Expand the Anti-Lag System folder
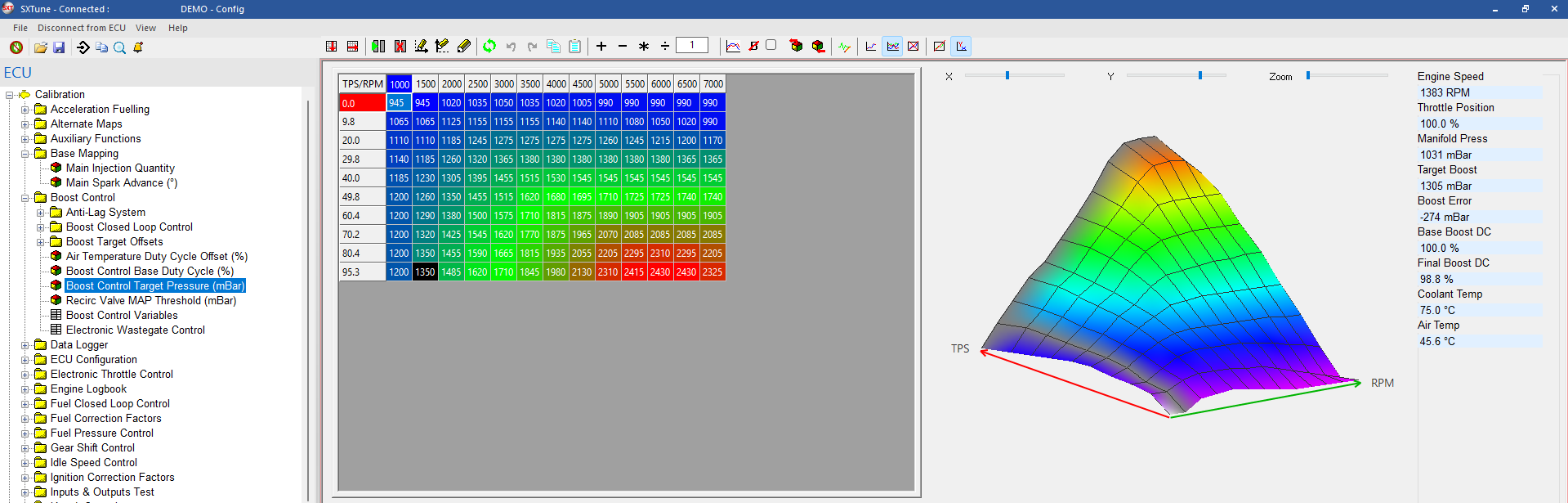The height and width of the screenshot is (503, 1568). tap(41, 213)
